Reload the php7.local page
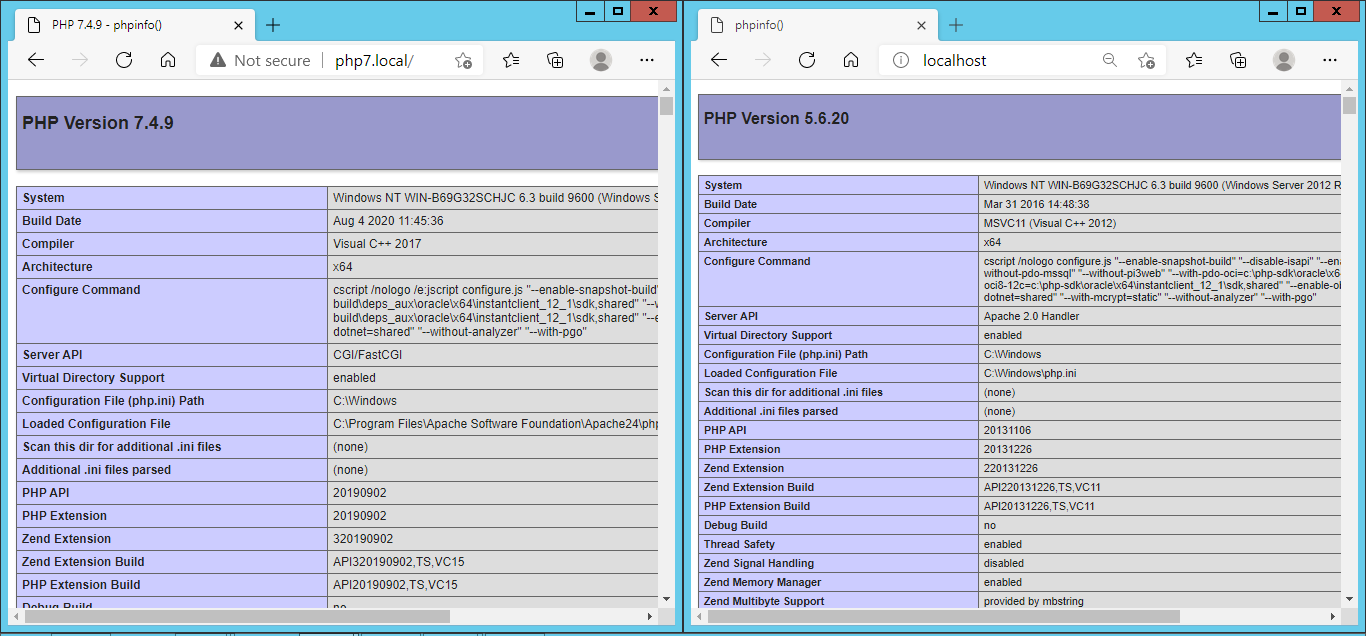The width and height of the screenshot is (1366, 636). 124,60
